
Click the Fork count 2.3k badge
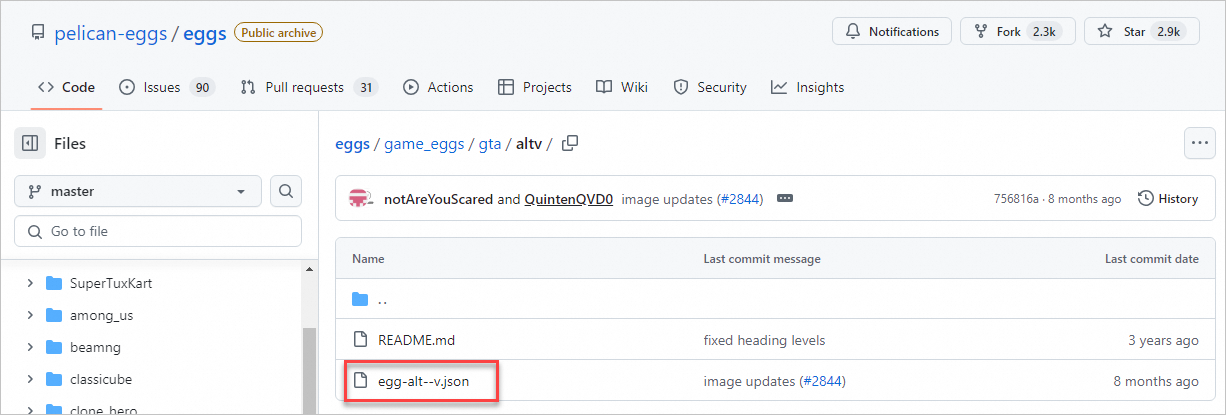pyautogui.click(x=1044, y=31)
